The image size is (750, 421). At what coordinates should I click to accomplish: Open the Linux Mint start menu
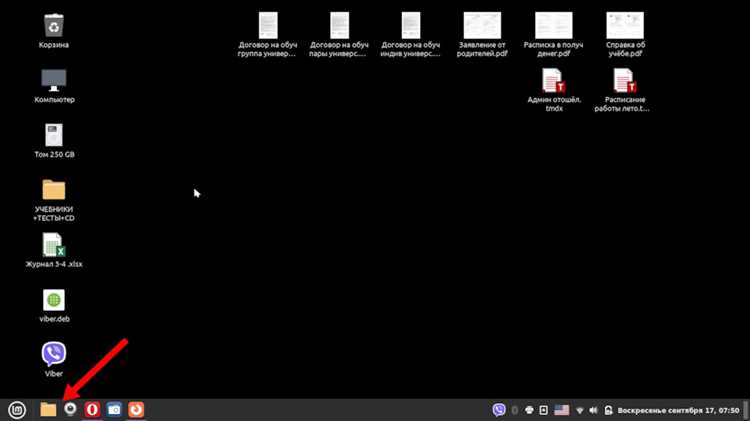(17, 410)
